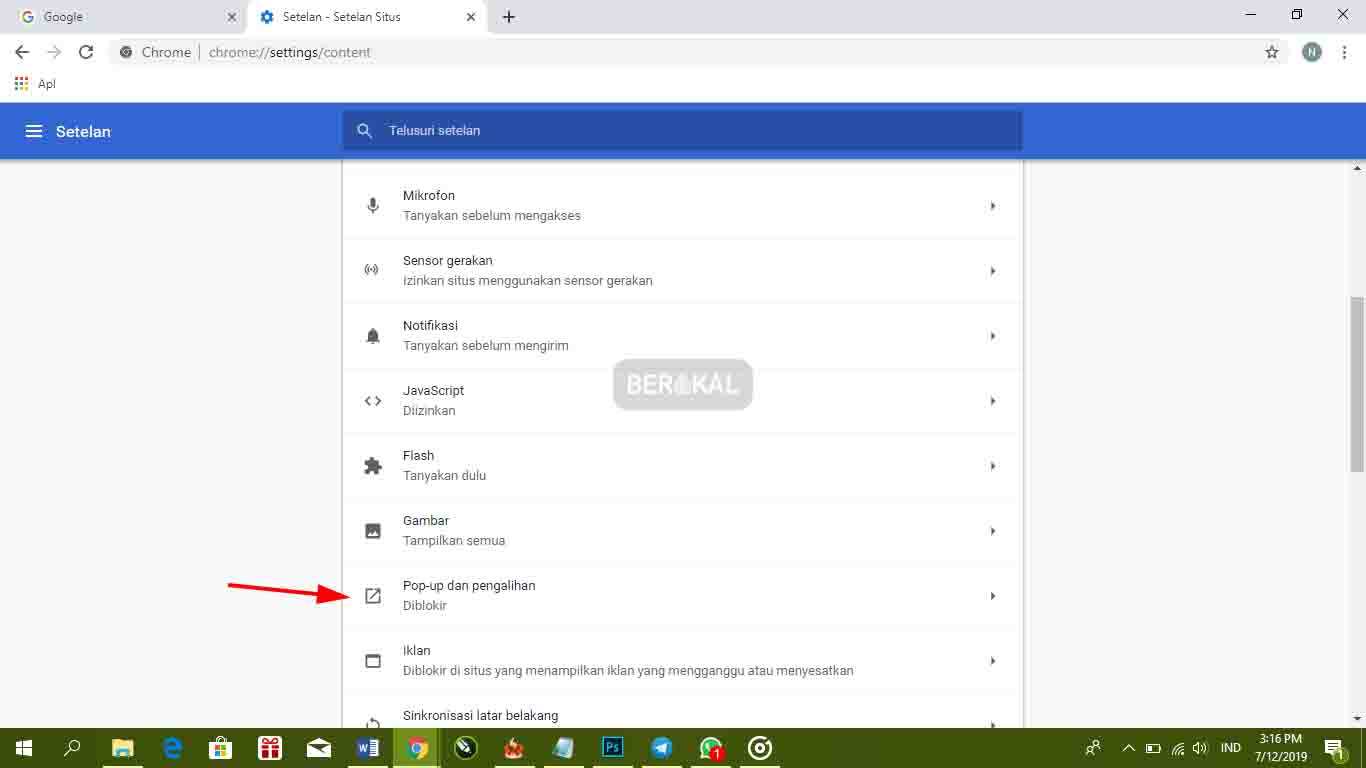Click the back navigation arrow
1366x768 pixels.
pyautogui.click(x=21, y=51)
